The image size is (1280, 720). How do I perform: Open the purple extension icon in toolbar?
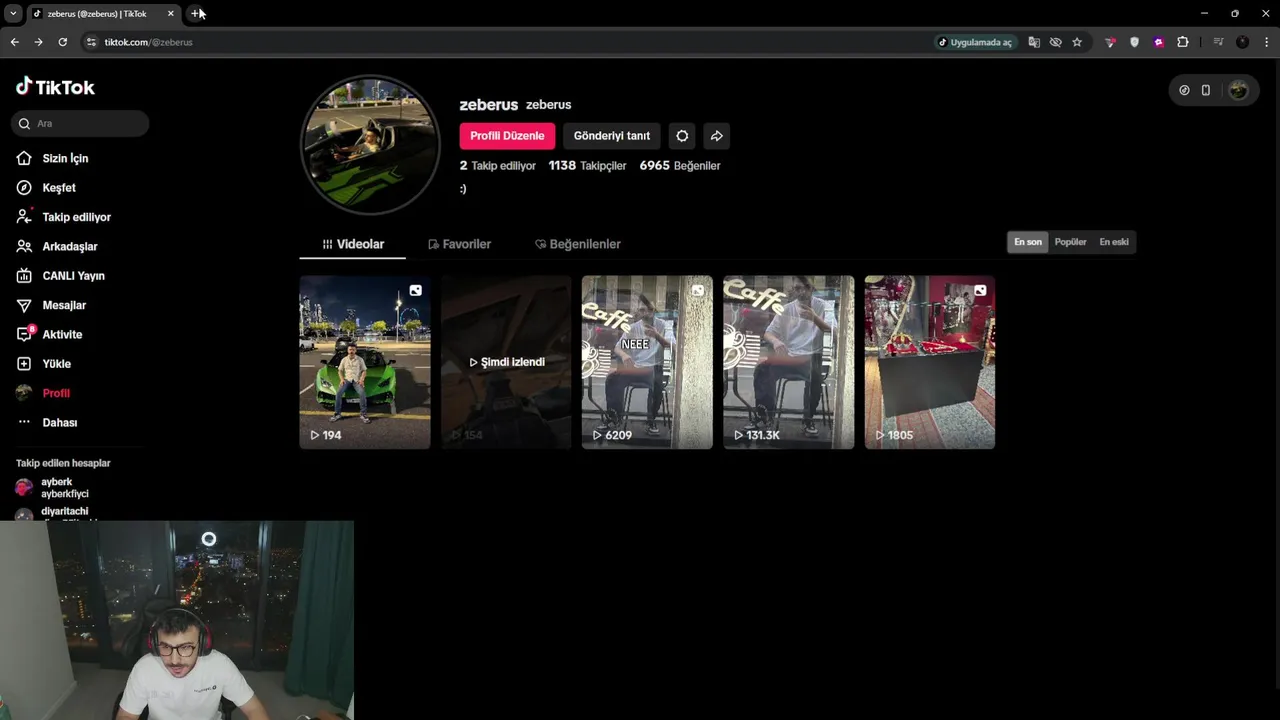(x=1159, y=42)
